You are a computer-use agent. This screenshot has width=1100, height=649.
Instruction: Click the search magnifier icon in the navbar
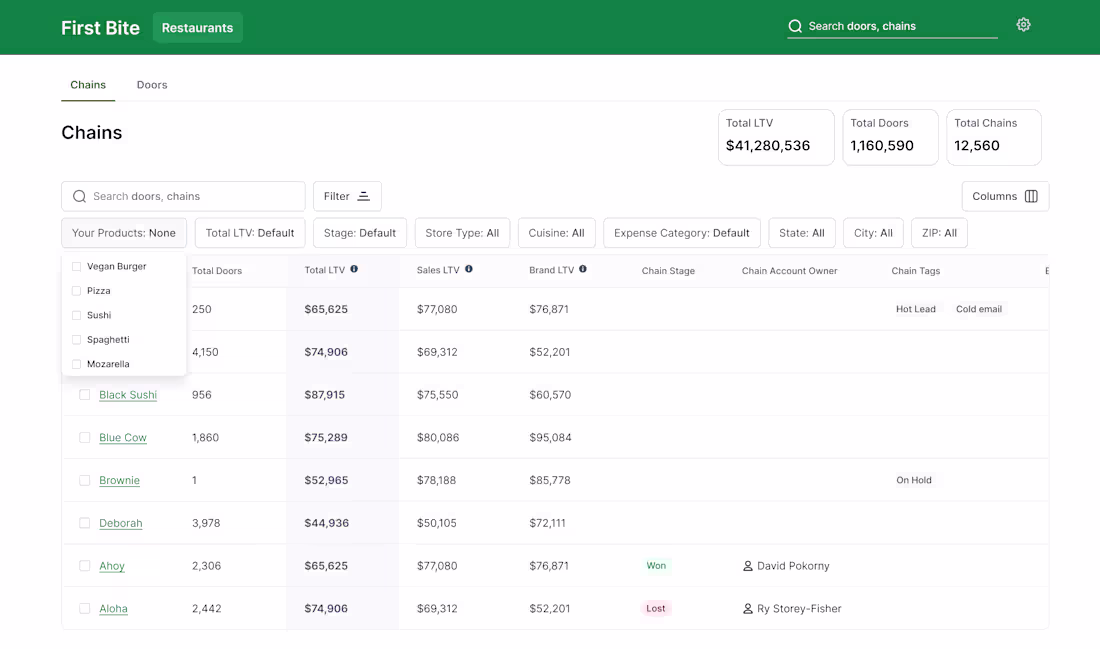(x=795, y=25)
